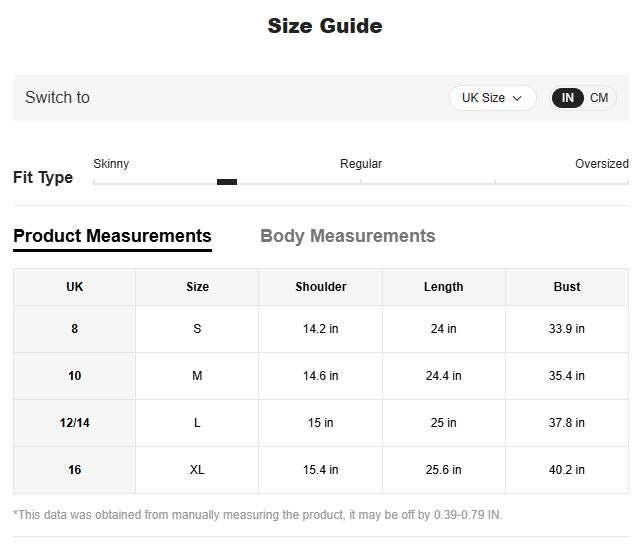Screen dimensions: 644x546
Task: Click the Skinny fit label
Action: [x=111, y=164]
